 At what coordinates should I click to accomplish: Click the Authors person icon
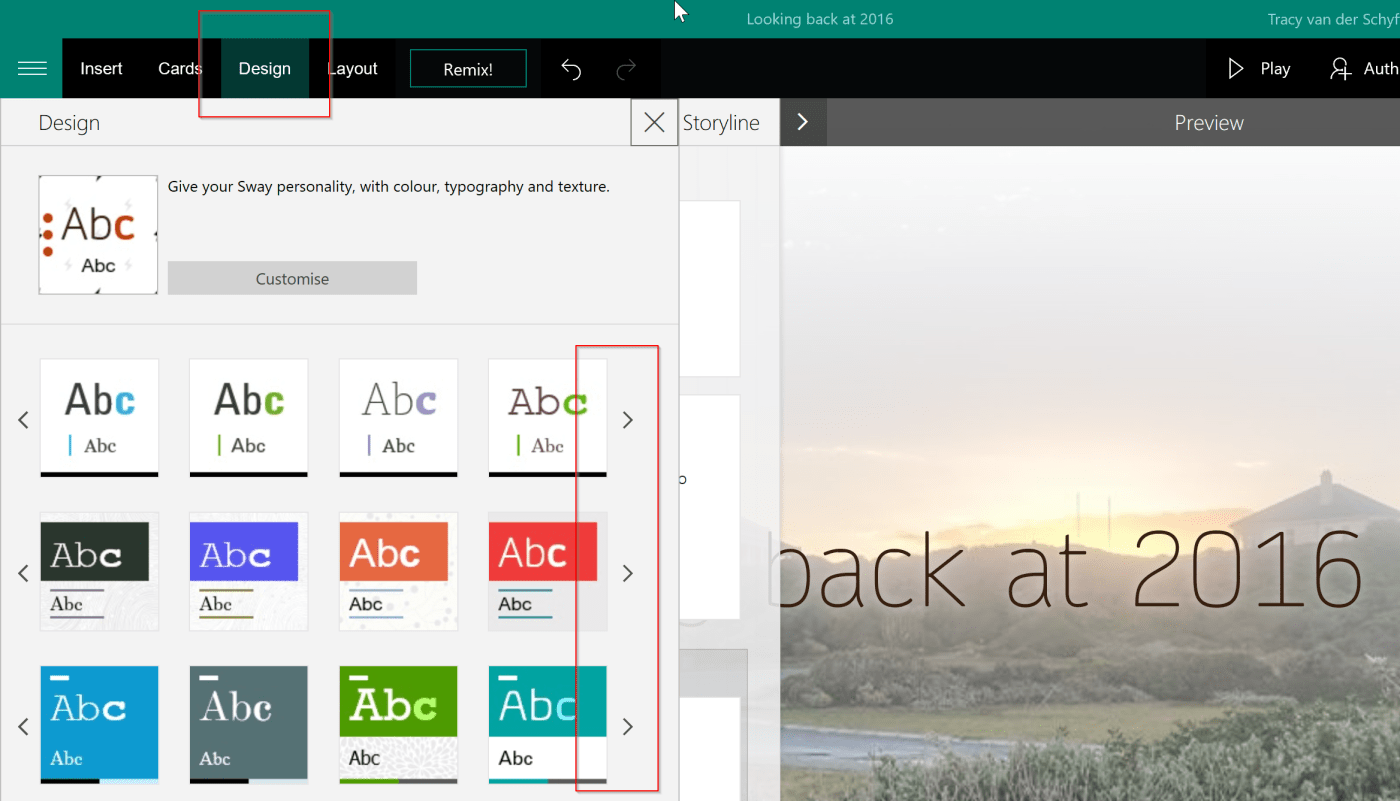click(x=1340, y=69)
